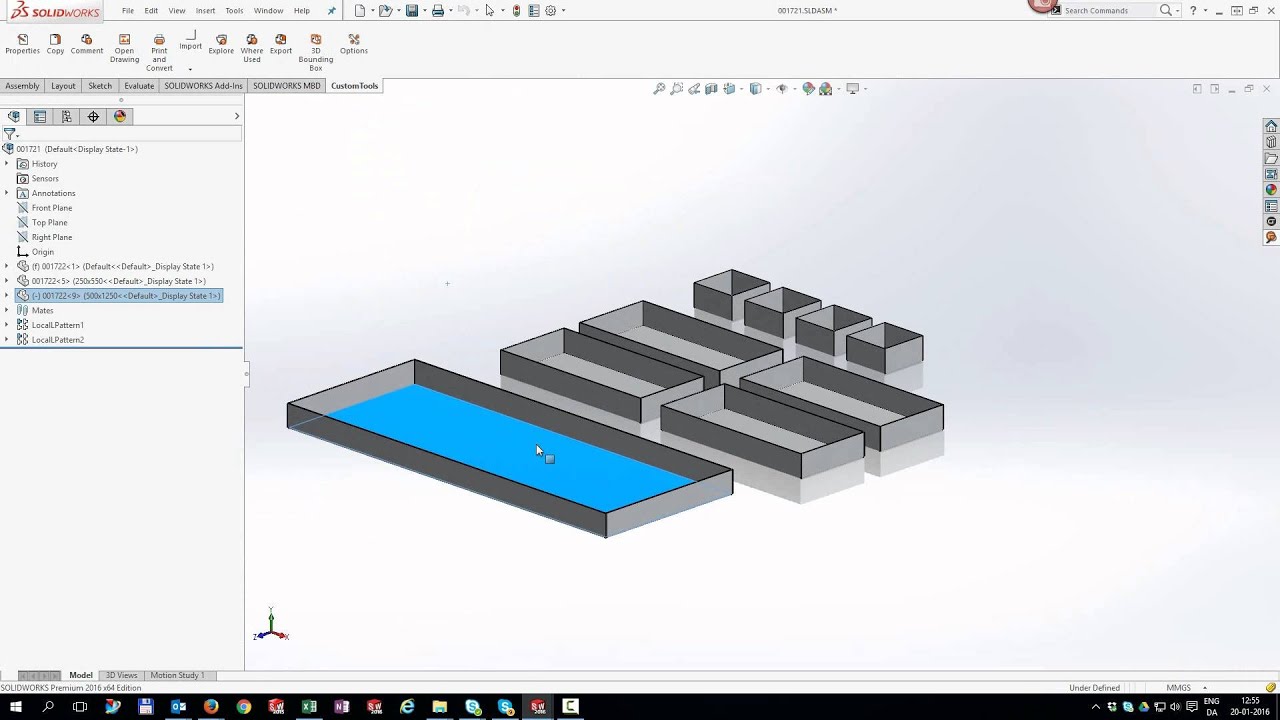Open the Insert menu

pos(205,10)
